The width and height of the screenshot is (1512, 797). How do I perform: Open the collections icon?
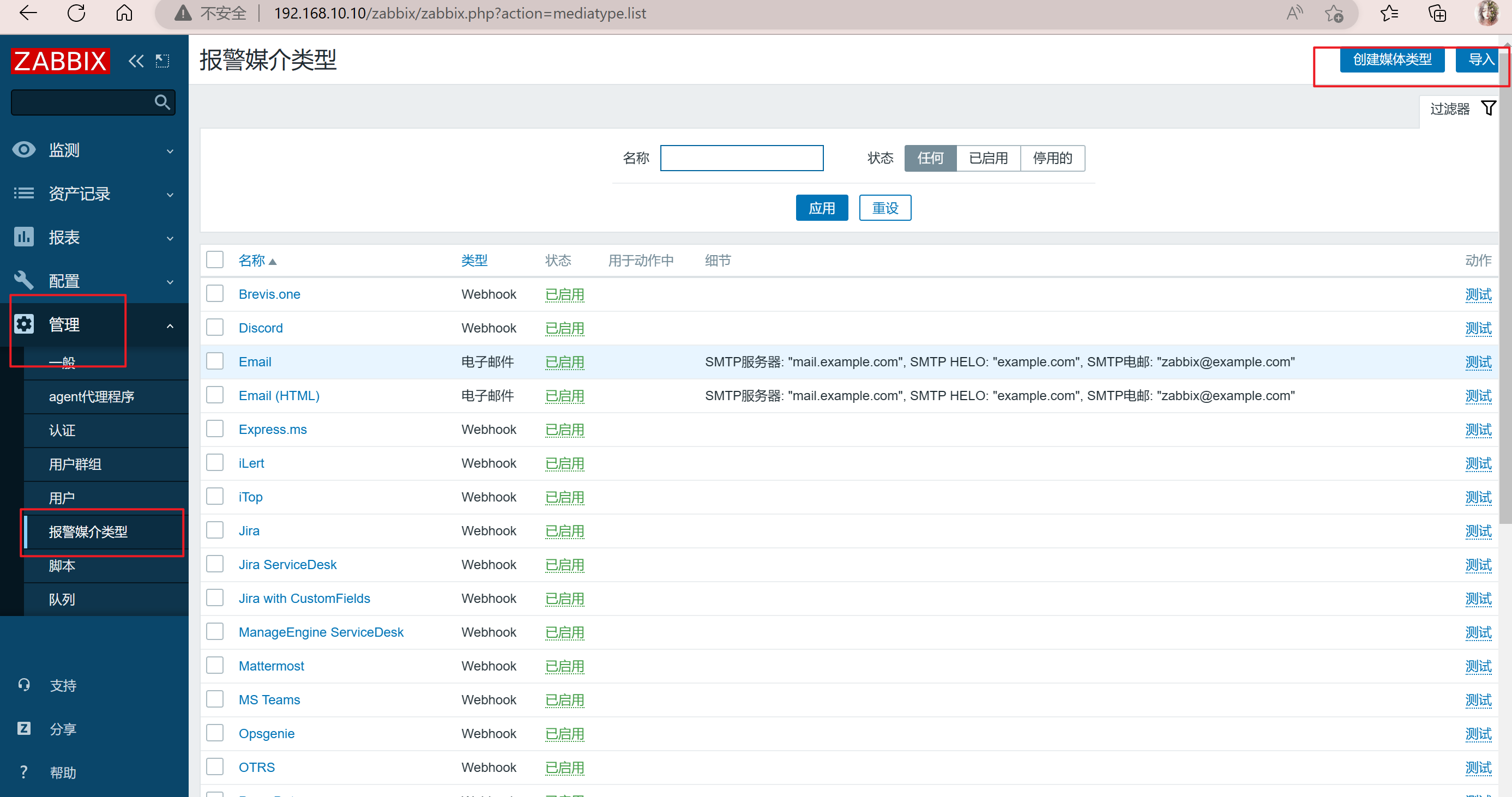pos(1437,13)
